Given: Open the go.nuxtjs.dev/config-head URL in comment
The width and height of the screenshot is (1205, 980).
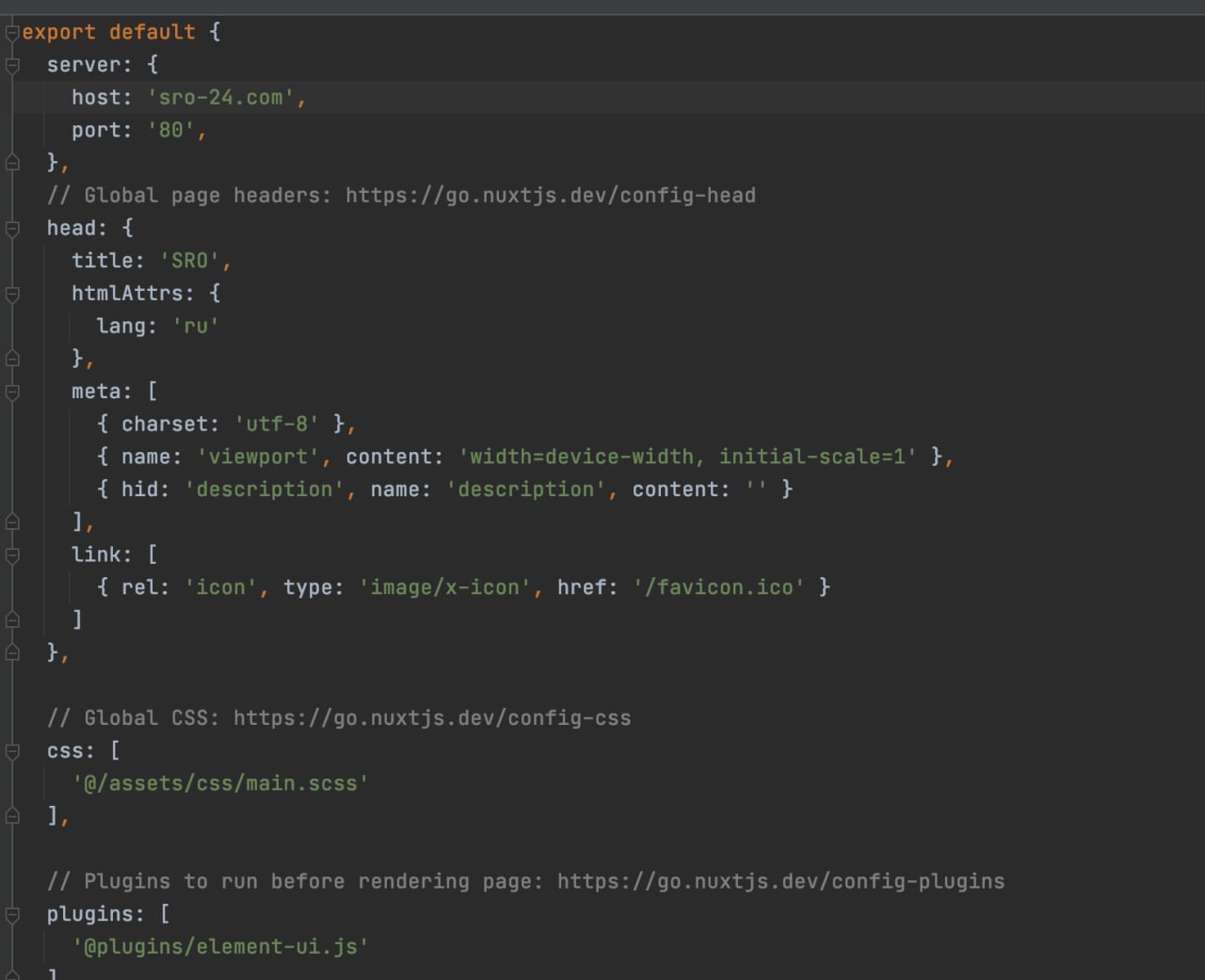Looking at the screenshot, I should [550, 196].
